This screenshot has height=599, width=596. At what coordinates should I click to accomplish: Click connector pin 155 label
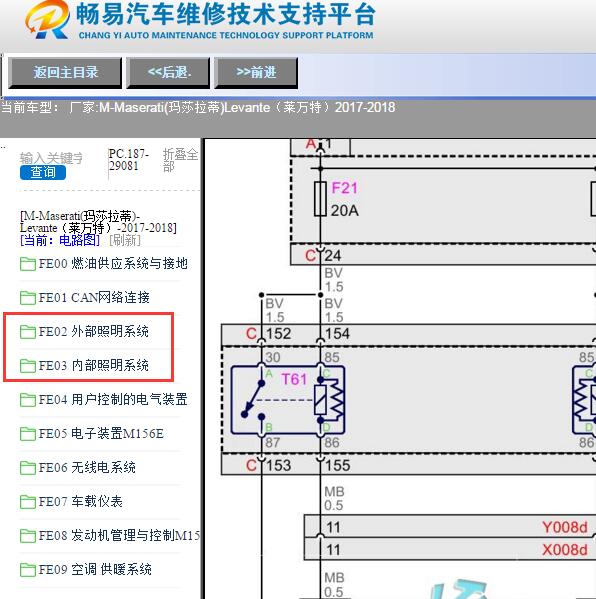tap(337, 466)
